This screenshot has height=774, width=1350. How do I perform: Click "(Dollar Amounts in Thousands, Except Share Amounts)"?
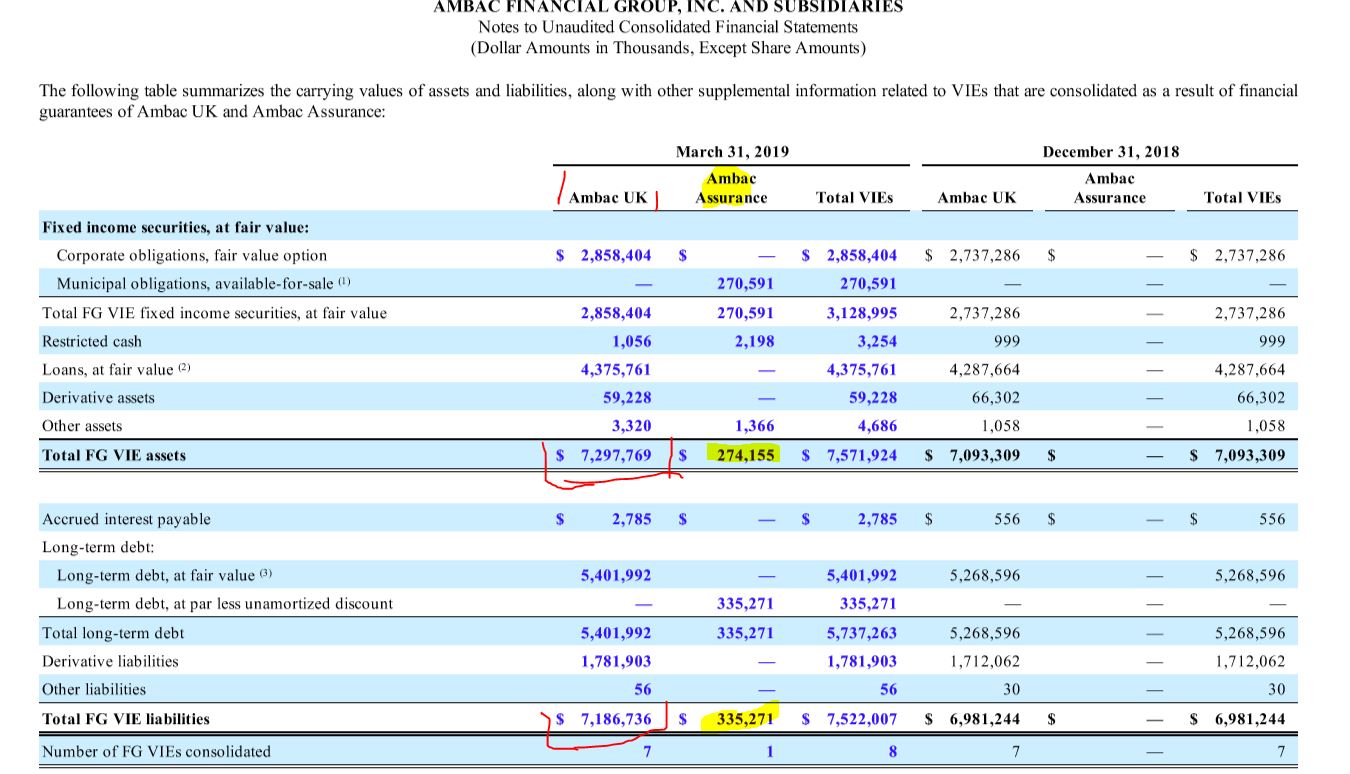(x=668, y=48)
